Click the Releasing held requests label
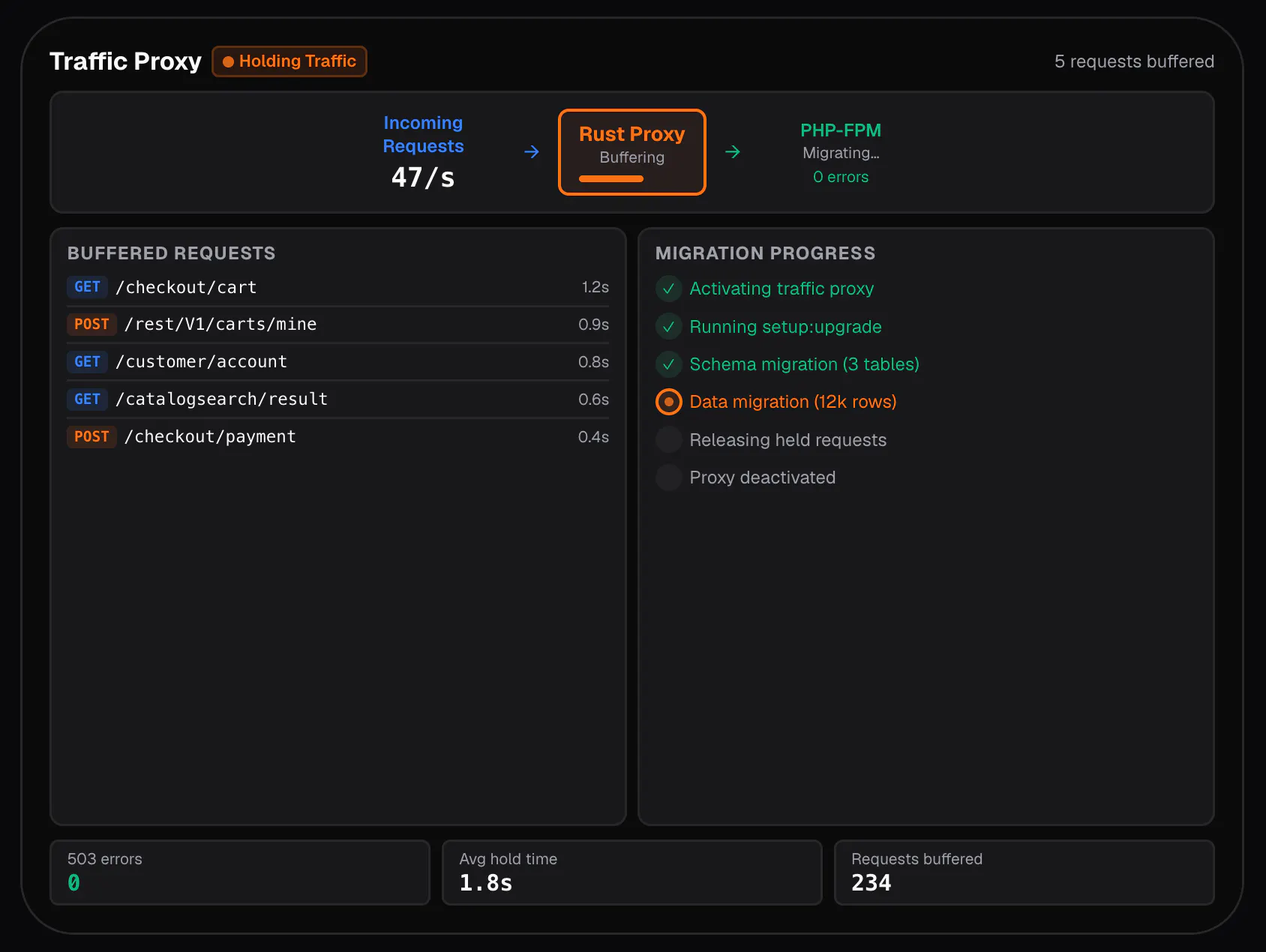Image resolution: width=1266 pixels, height=952 pixels. click(787, 440)
